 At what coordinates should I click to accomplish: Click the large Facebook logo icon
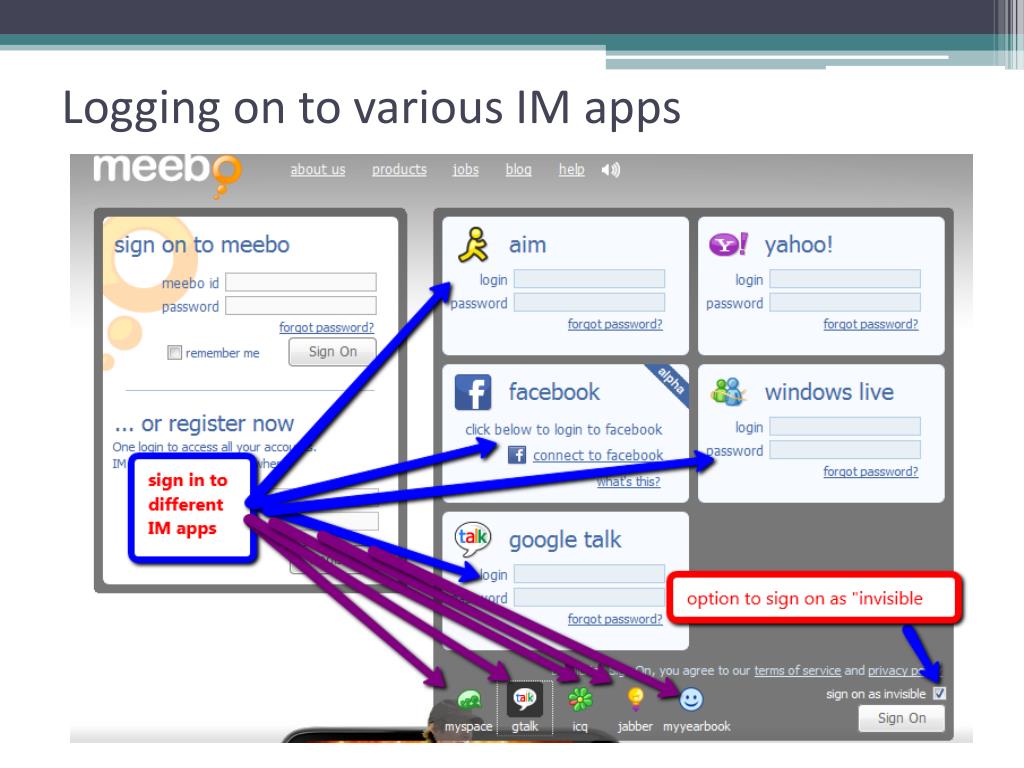pyautogui.click(x=473, y=392)
